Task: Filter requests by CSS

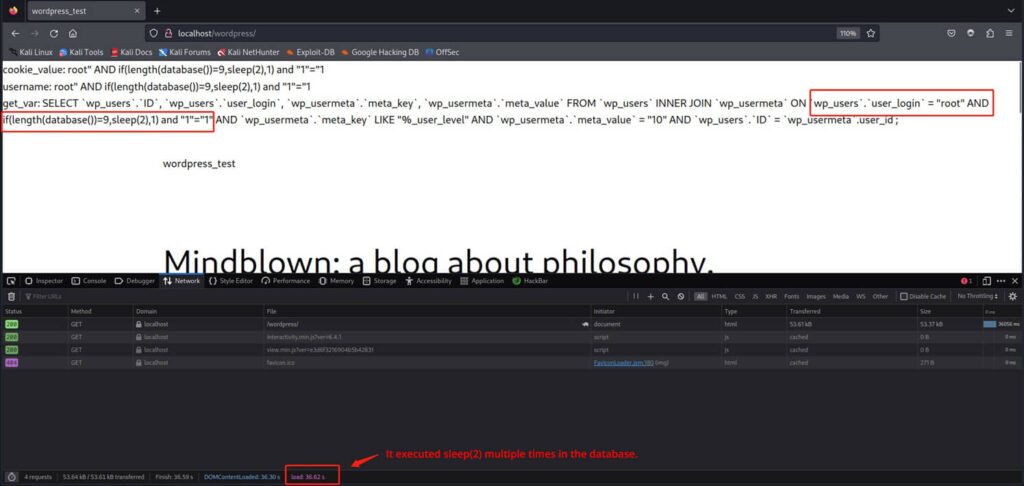Action: coord(739,297)
